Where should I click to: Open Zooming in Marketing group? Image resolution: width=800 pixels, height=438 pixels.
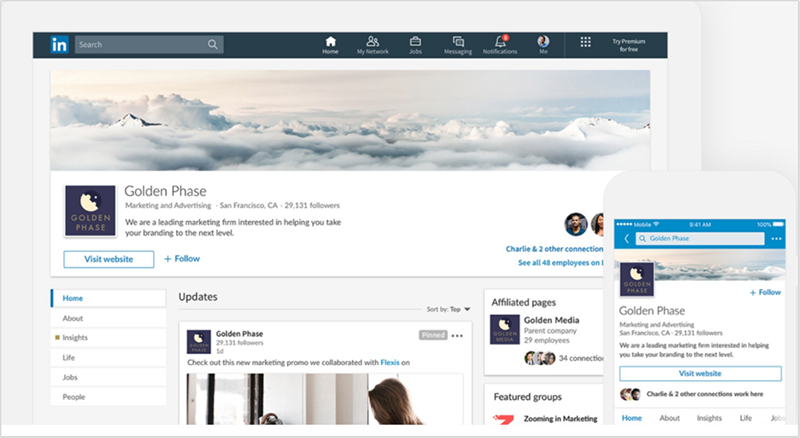click(x=560, y=419)
